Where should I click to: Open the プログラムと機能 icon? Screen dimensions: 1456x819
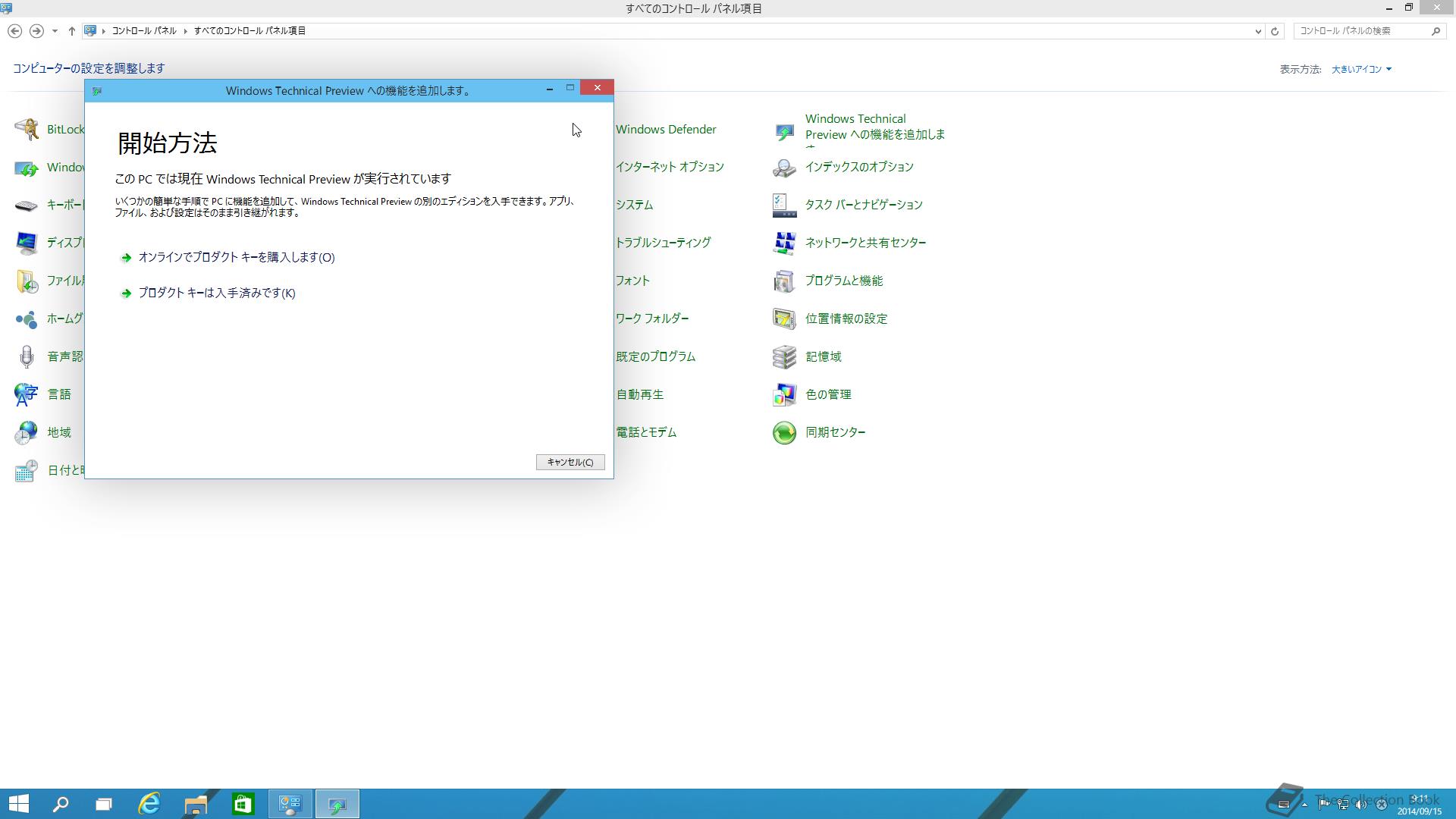pos(785,281)
